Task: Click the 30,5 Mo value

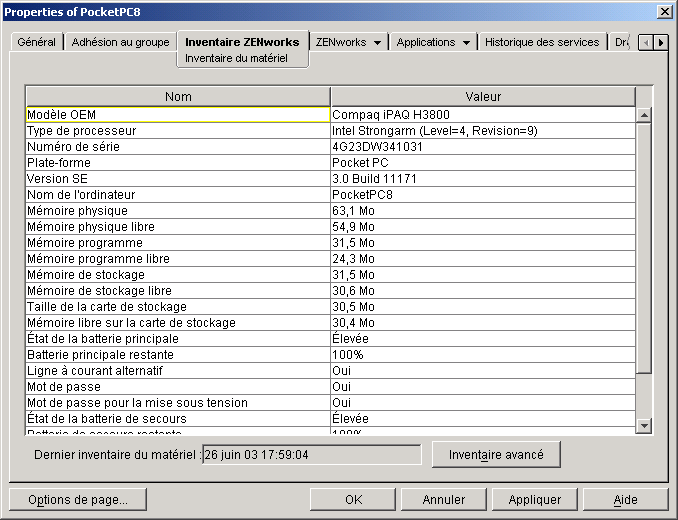Action: click(x=483, y=306)
